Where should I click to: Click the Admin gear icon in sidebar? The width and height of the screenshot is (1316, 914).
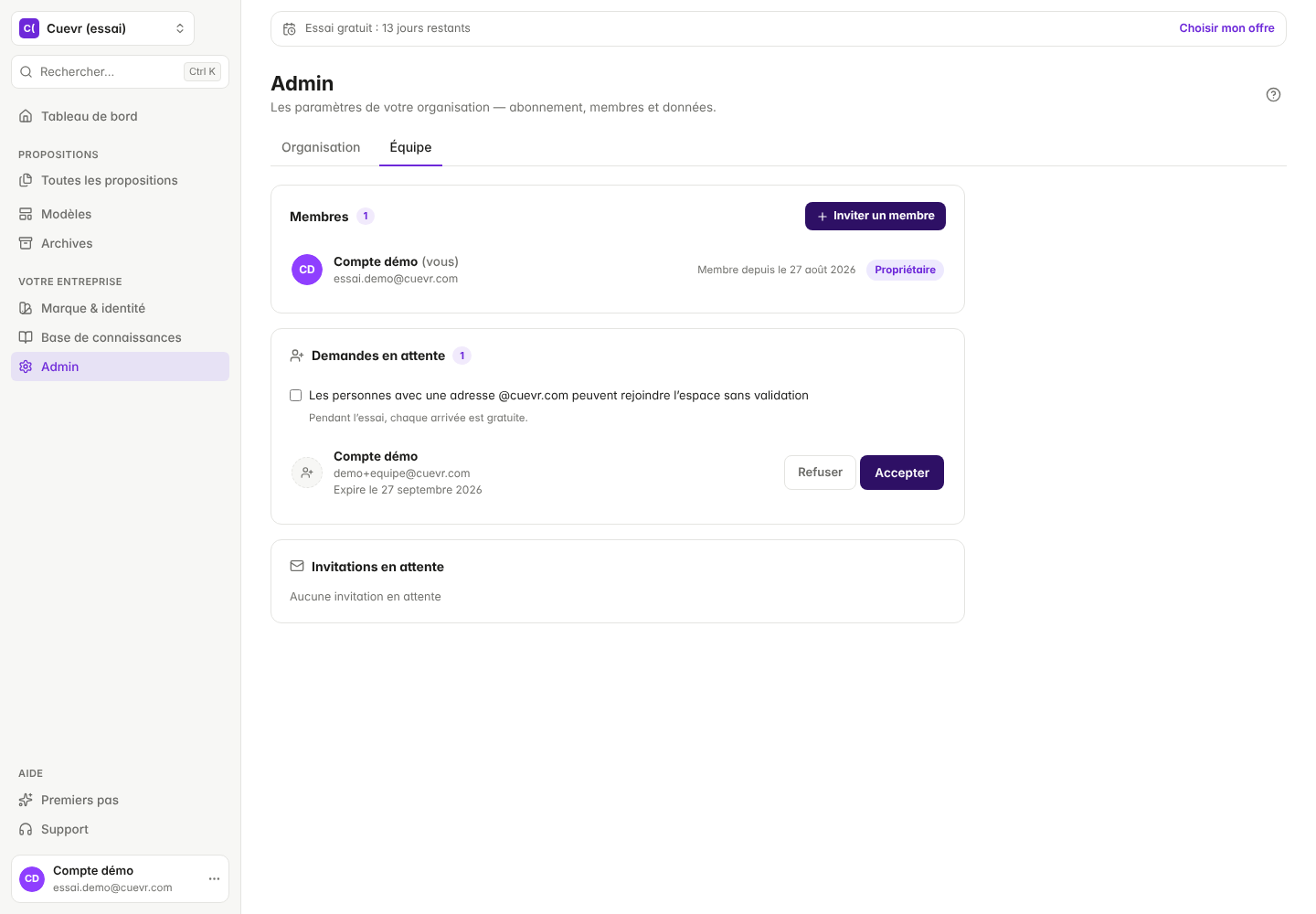tap(26, 367)
